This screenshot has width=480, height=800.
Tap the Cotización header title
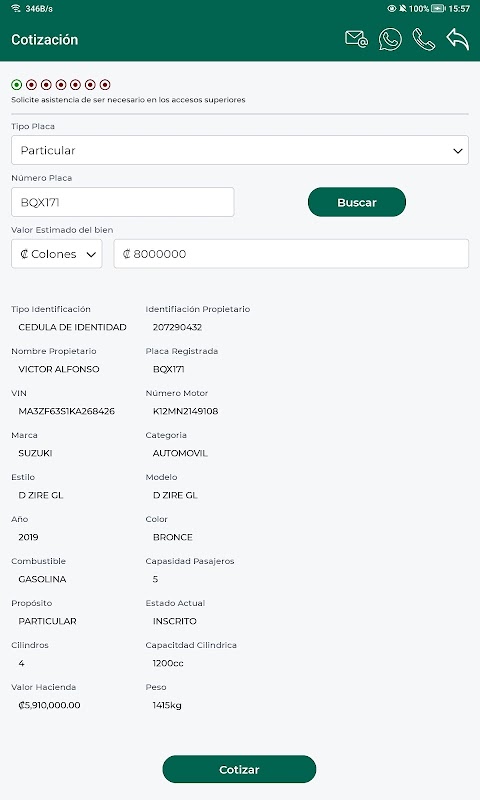(45, 39)
